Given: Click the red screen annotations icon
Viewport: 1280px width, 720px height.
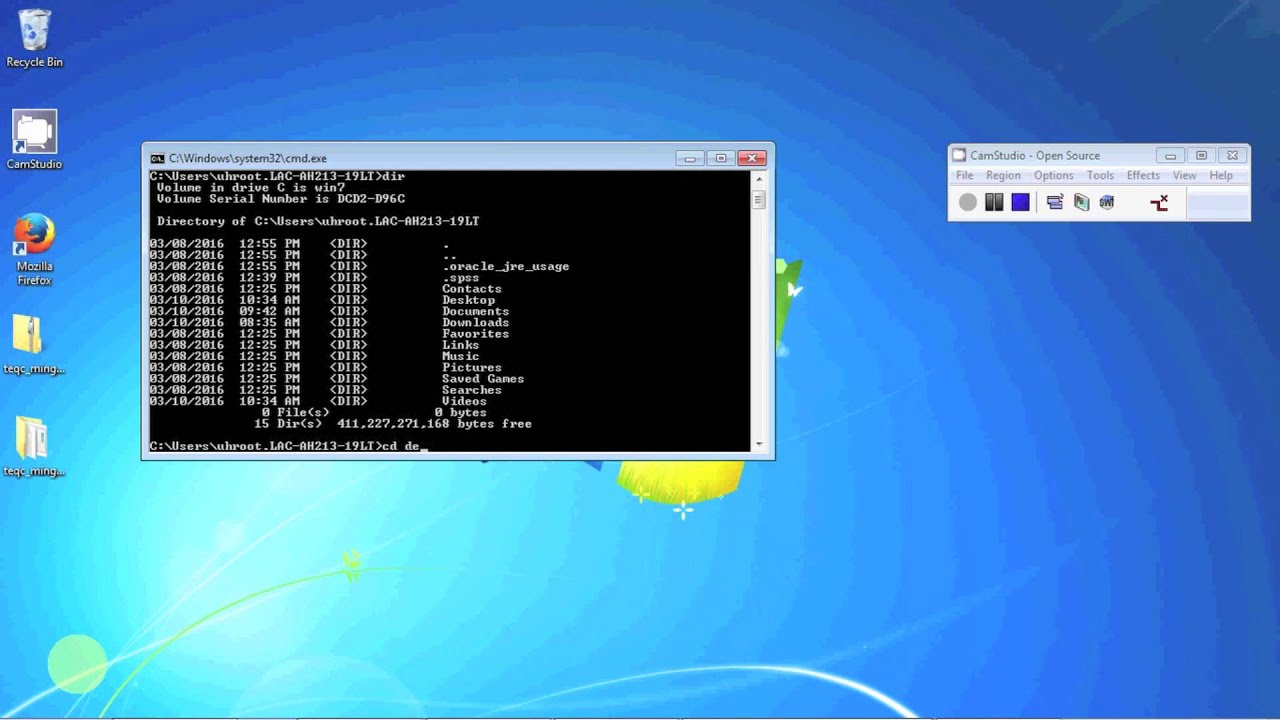Looking at the screenshot, I should [1159, 203].
